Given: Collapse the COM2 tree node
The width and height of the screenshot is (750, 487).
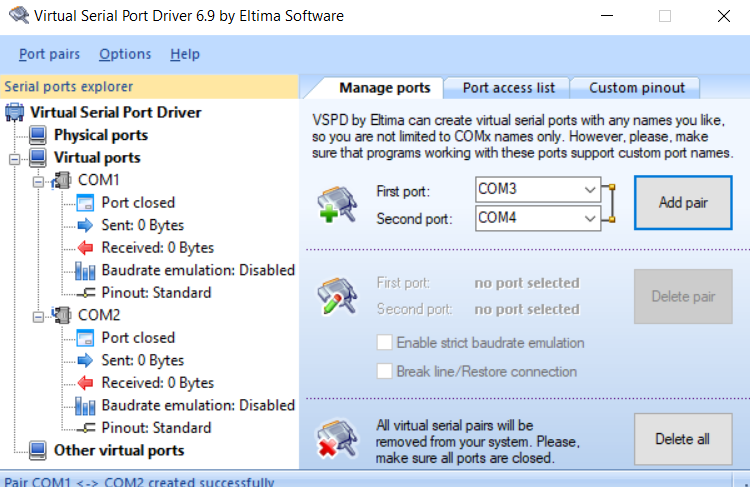Looking at the screenshot, I should [38, 317].
